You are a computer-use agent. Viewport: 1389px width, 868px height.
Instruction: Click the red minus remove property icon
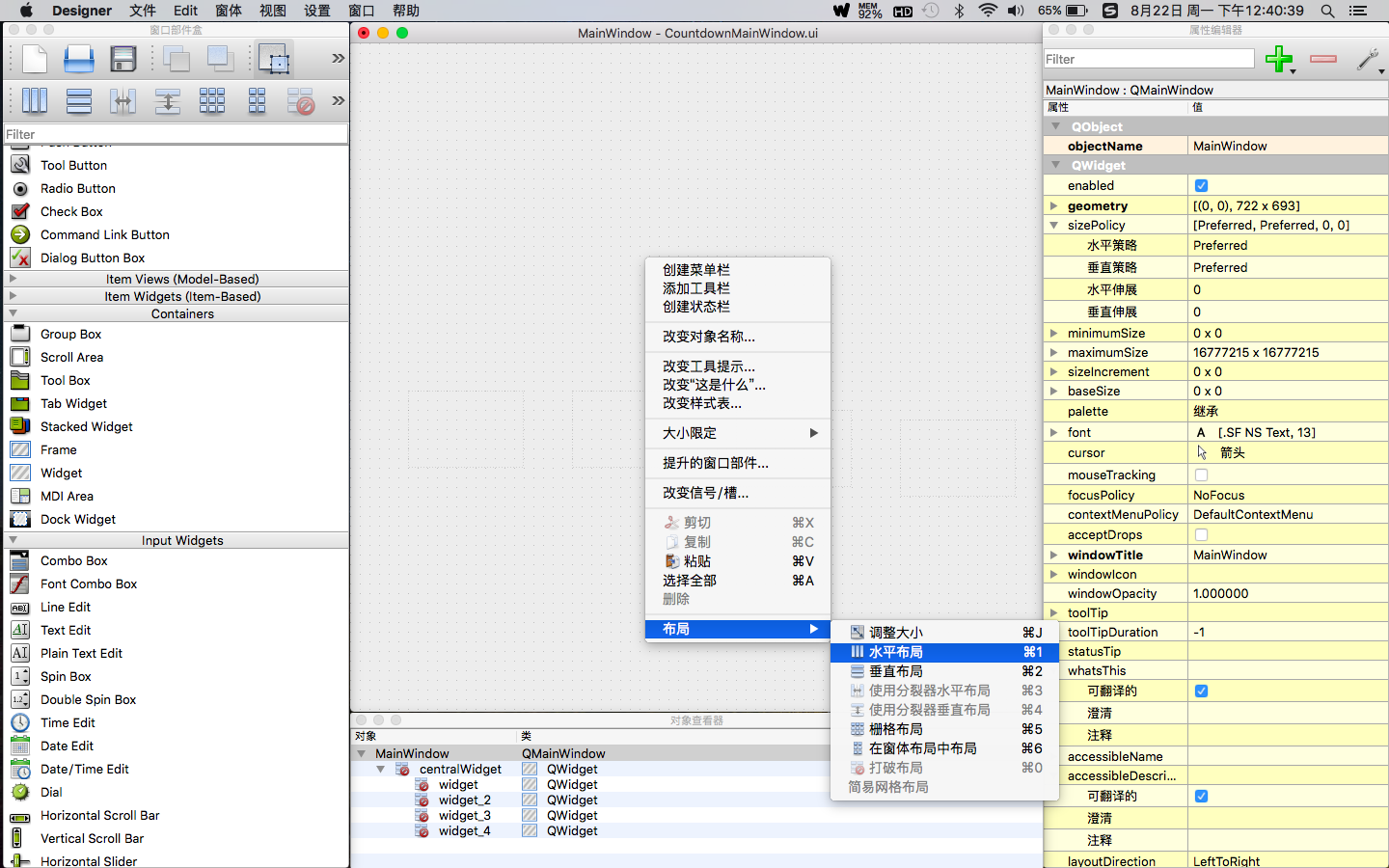click(x=1323, y=59)
